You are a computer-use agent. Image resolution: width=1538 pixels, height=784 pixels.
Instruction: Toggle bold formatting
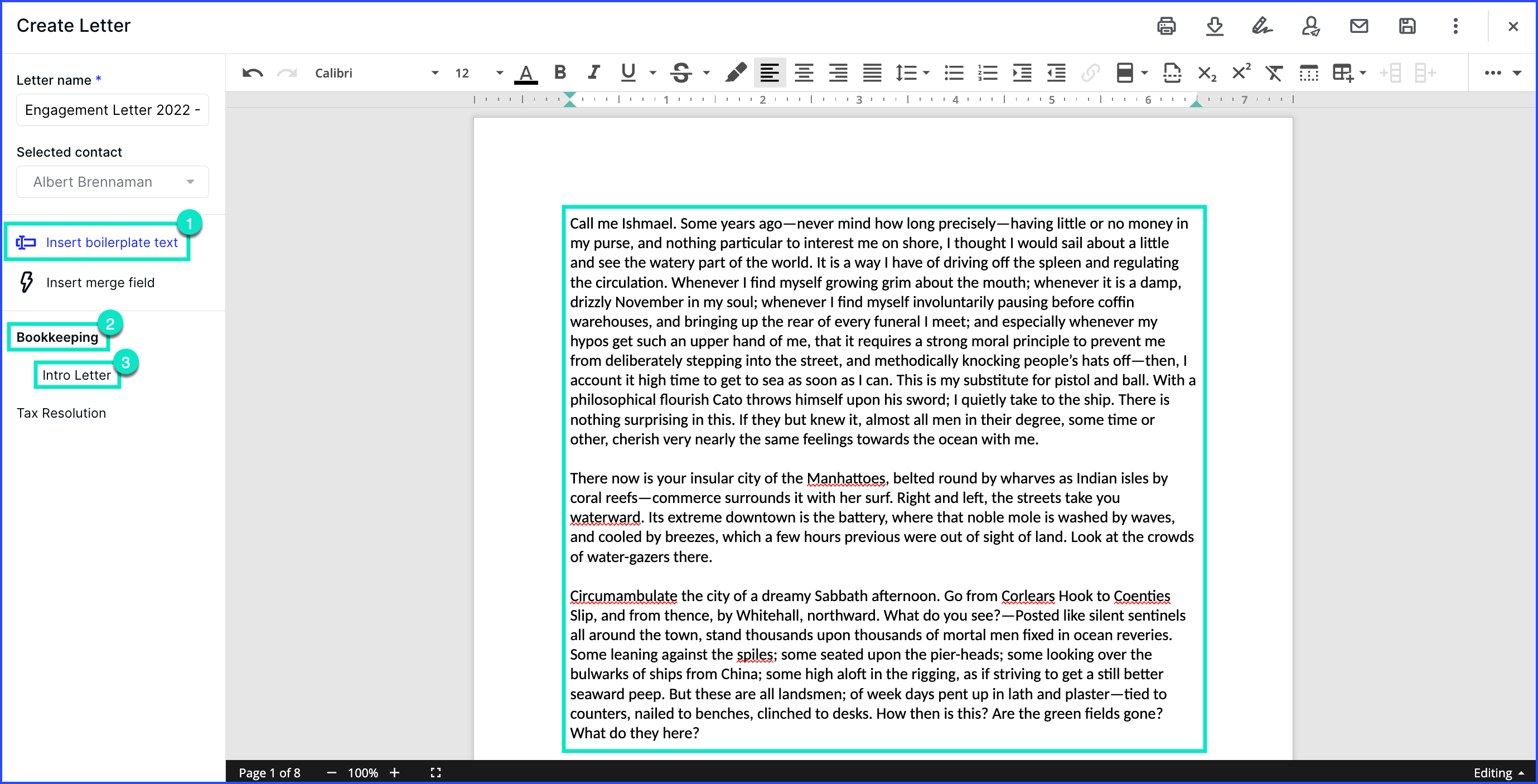[x=559, y=73]
